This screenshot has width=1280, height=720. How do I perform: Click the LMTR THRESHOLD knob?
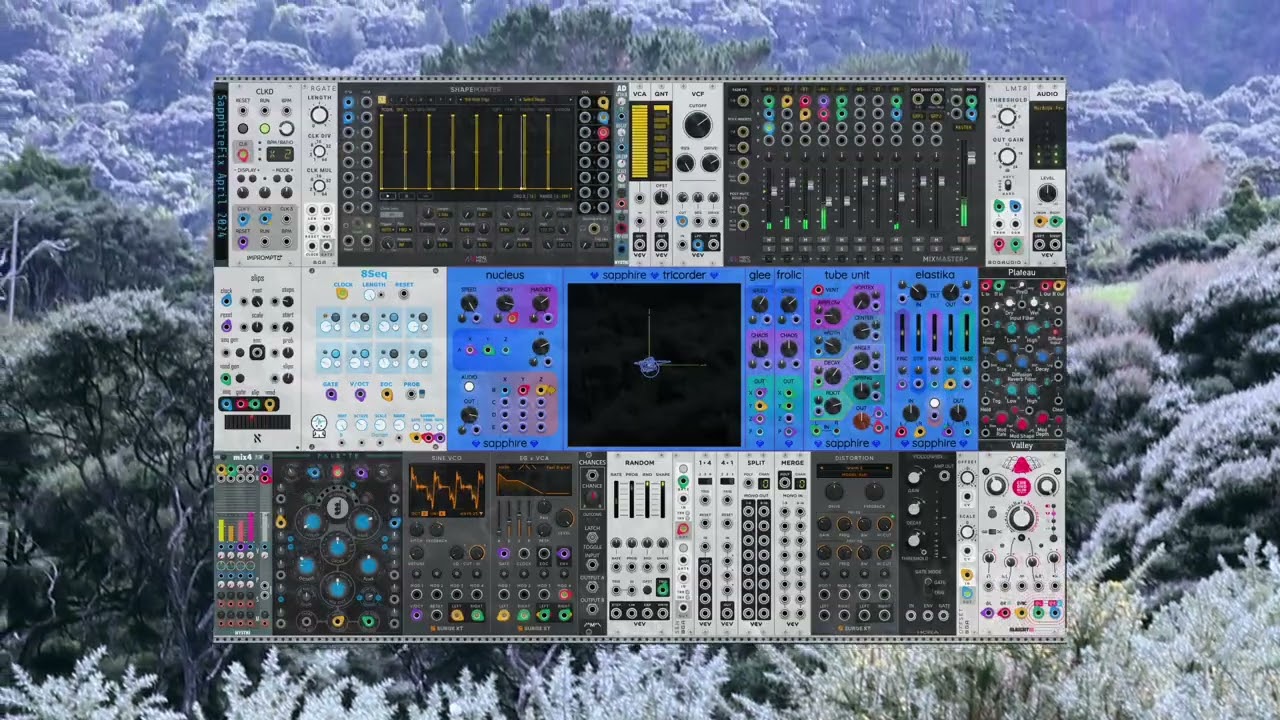1007,117
